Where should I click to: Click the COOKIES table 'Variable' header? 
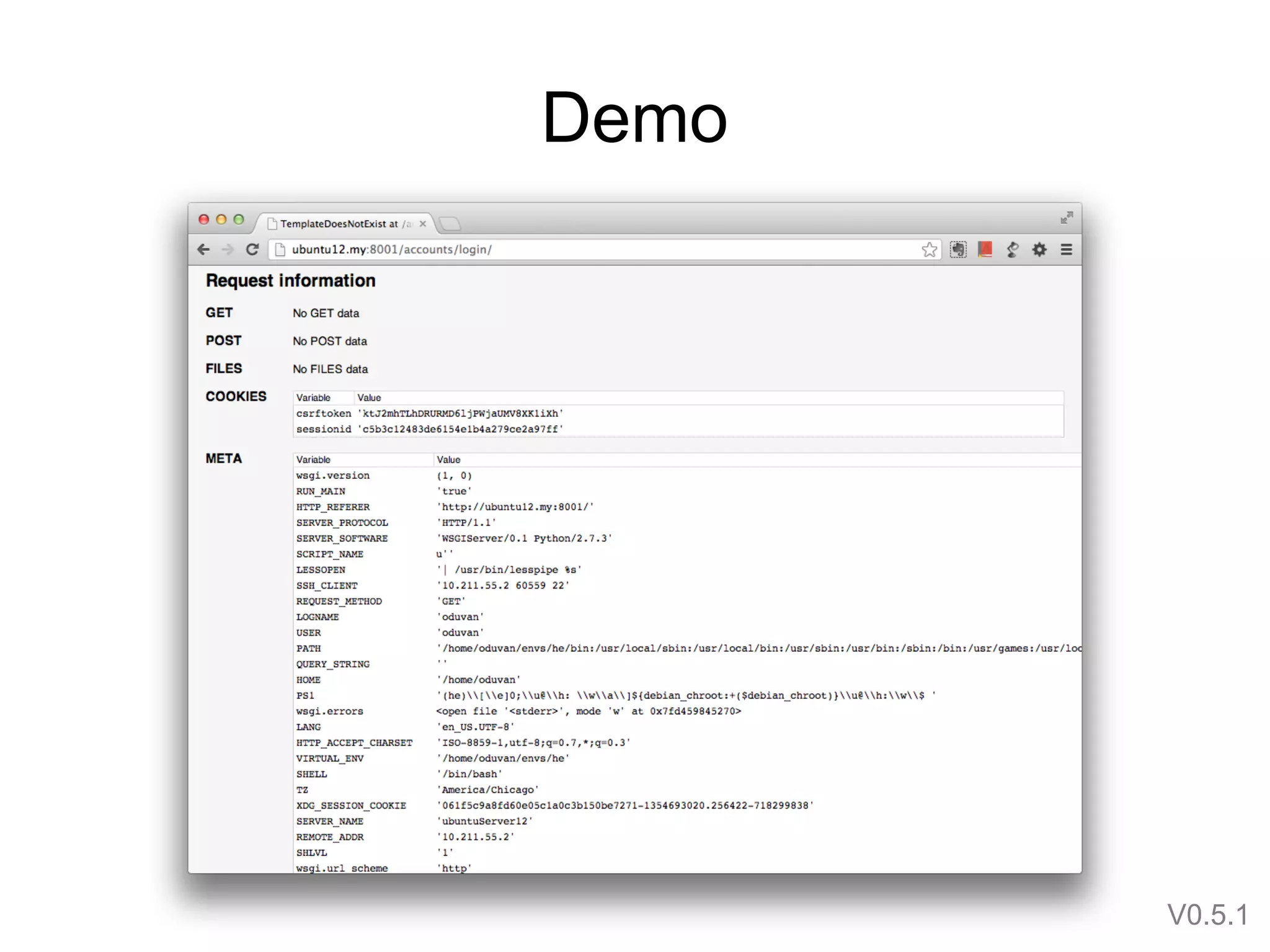tap(313, 398)
